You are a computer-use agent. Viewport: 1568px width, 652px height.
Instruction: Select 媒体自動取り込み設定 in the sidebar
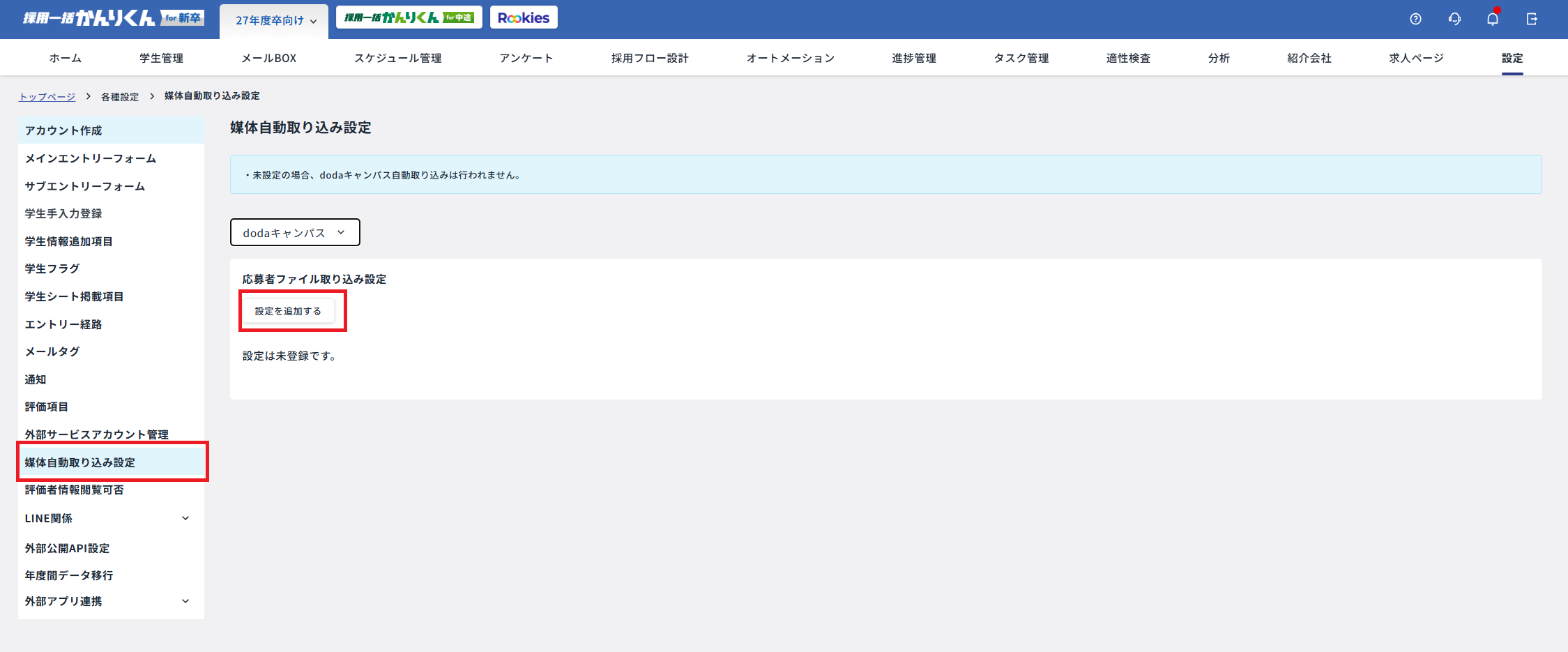[80, 462]
